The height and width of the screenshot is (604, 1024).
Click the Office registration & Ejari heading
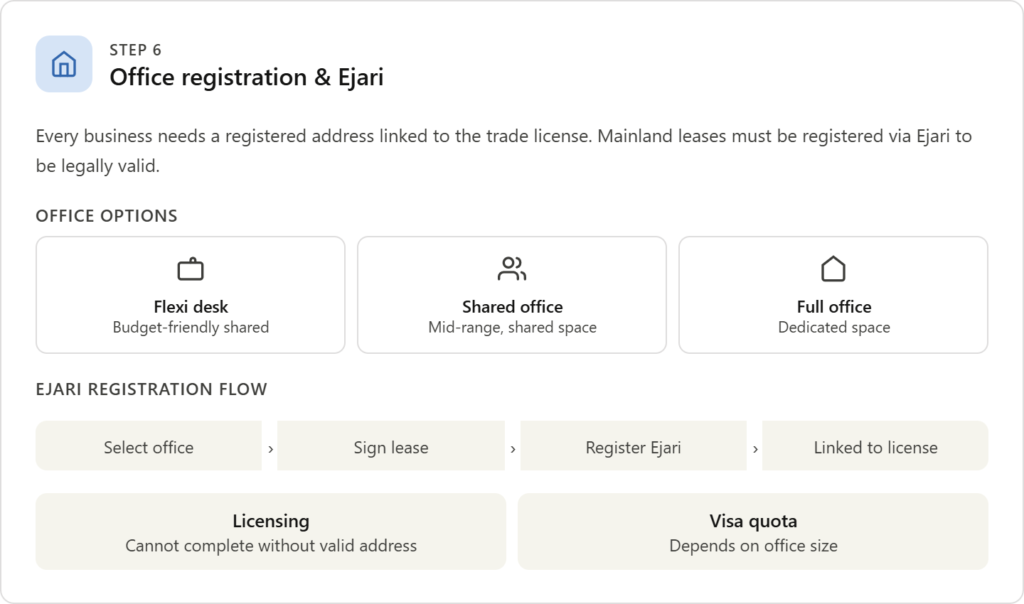click(246, 77)
